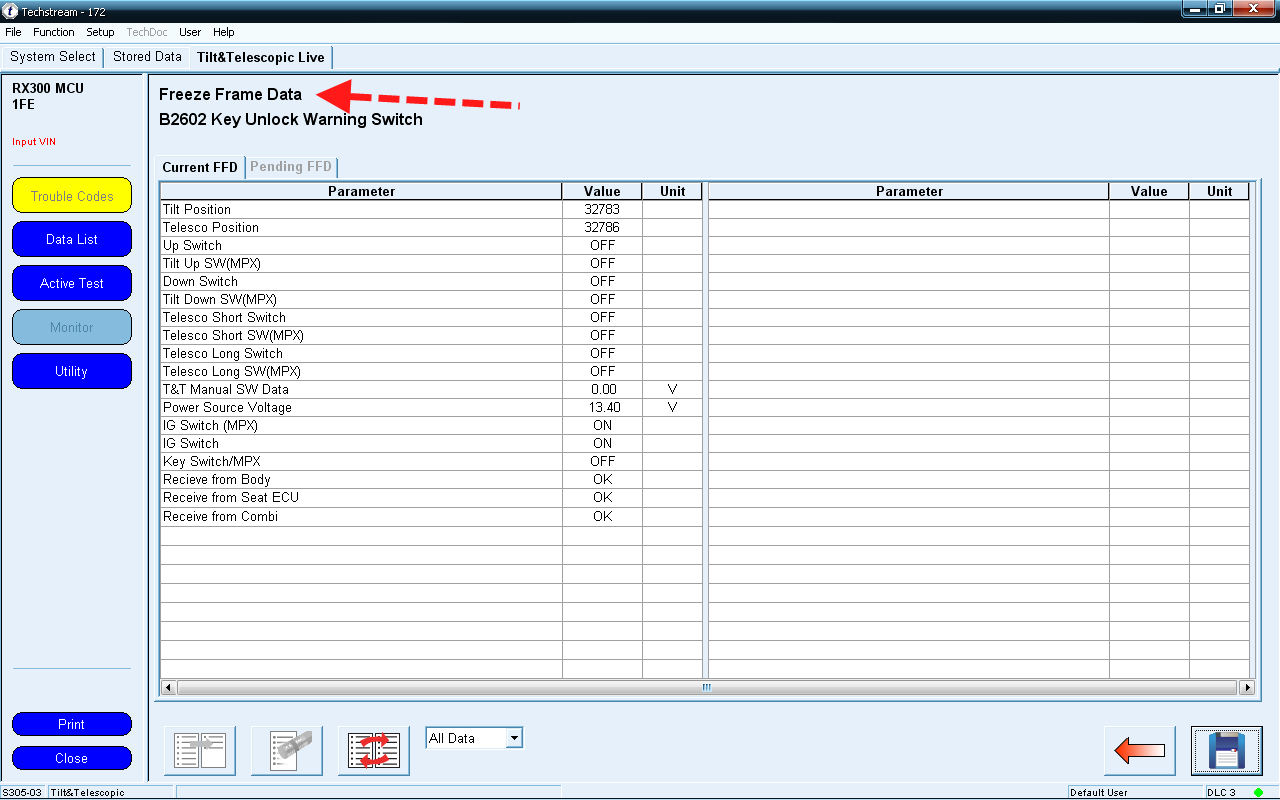Click the list with pencil icon button
This screenshot has height=800, width=1280.
point(287,751)
